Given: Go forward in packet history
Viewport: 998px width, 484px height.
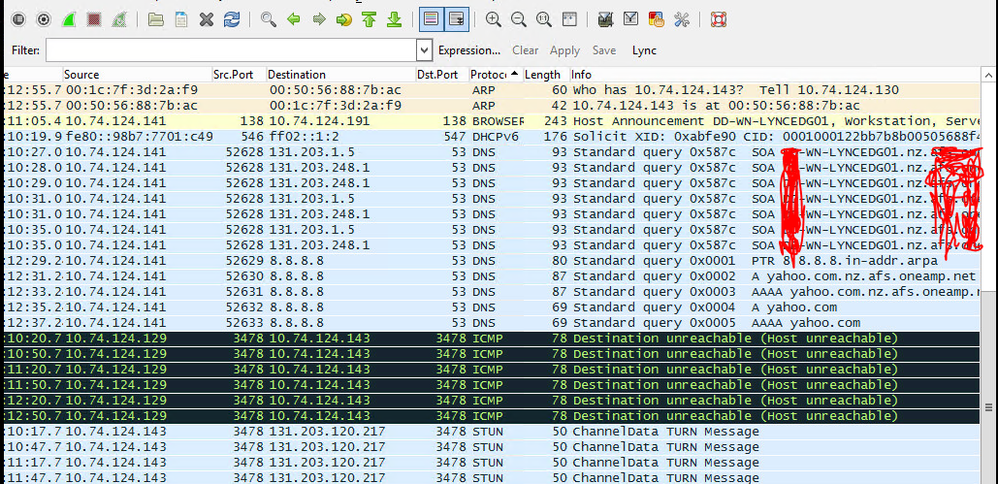Looking at the screenshot, I should (x=319, y=20).
